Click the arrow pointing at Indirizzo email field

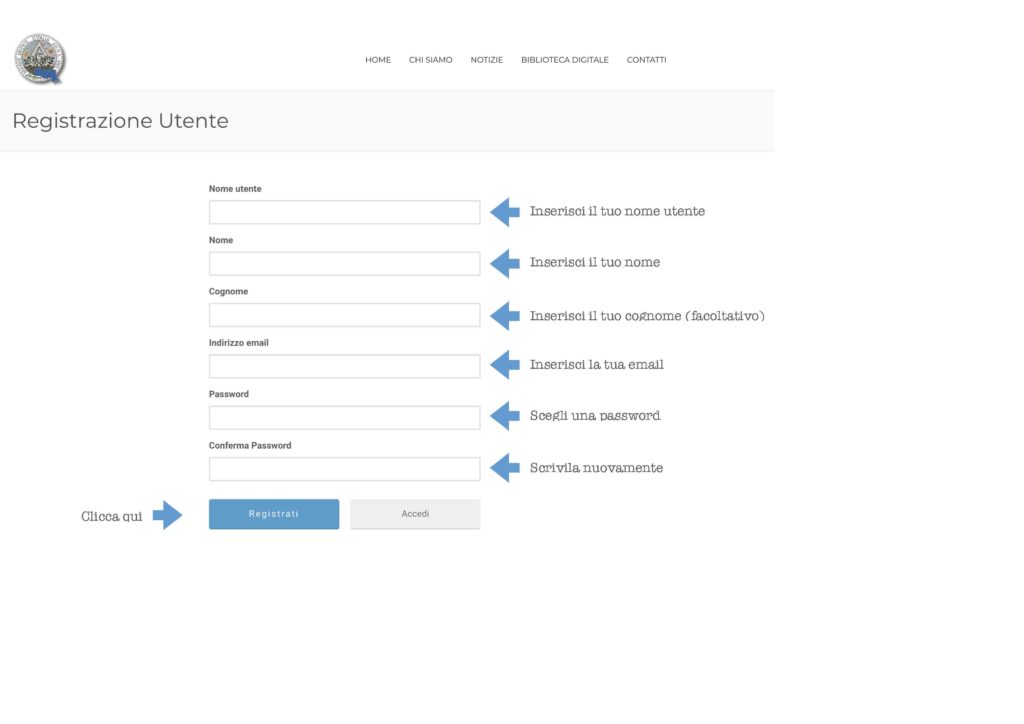coord(505,365)
